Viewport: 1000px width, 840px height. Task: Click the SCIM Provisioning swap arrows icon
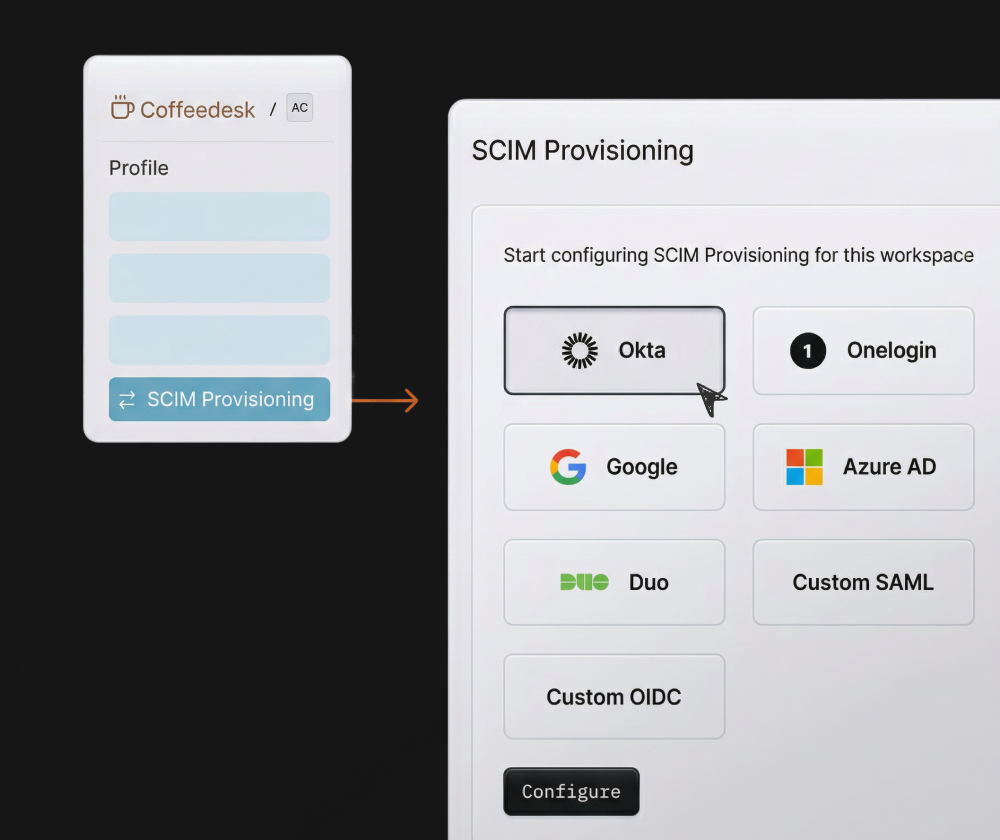pos(127,399)
